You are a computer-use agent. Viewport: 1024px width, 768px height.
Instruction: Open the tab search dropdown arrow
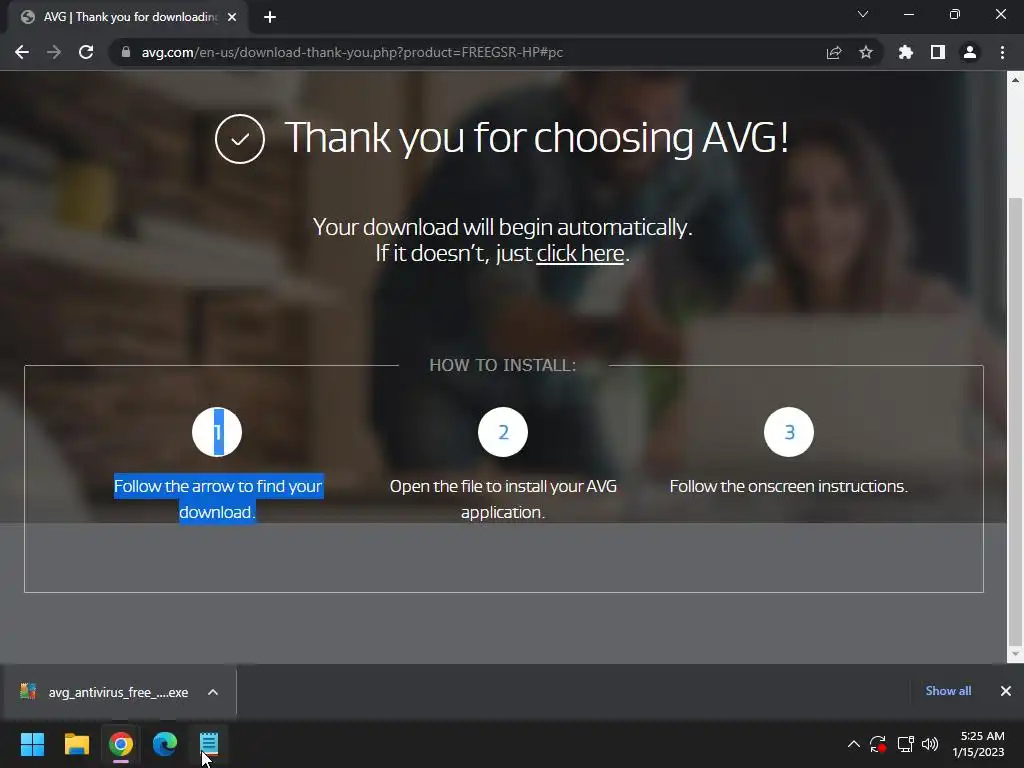[863, 14]
